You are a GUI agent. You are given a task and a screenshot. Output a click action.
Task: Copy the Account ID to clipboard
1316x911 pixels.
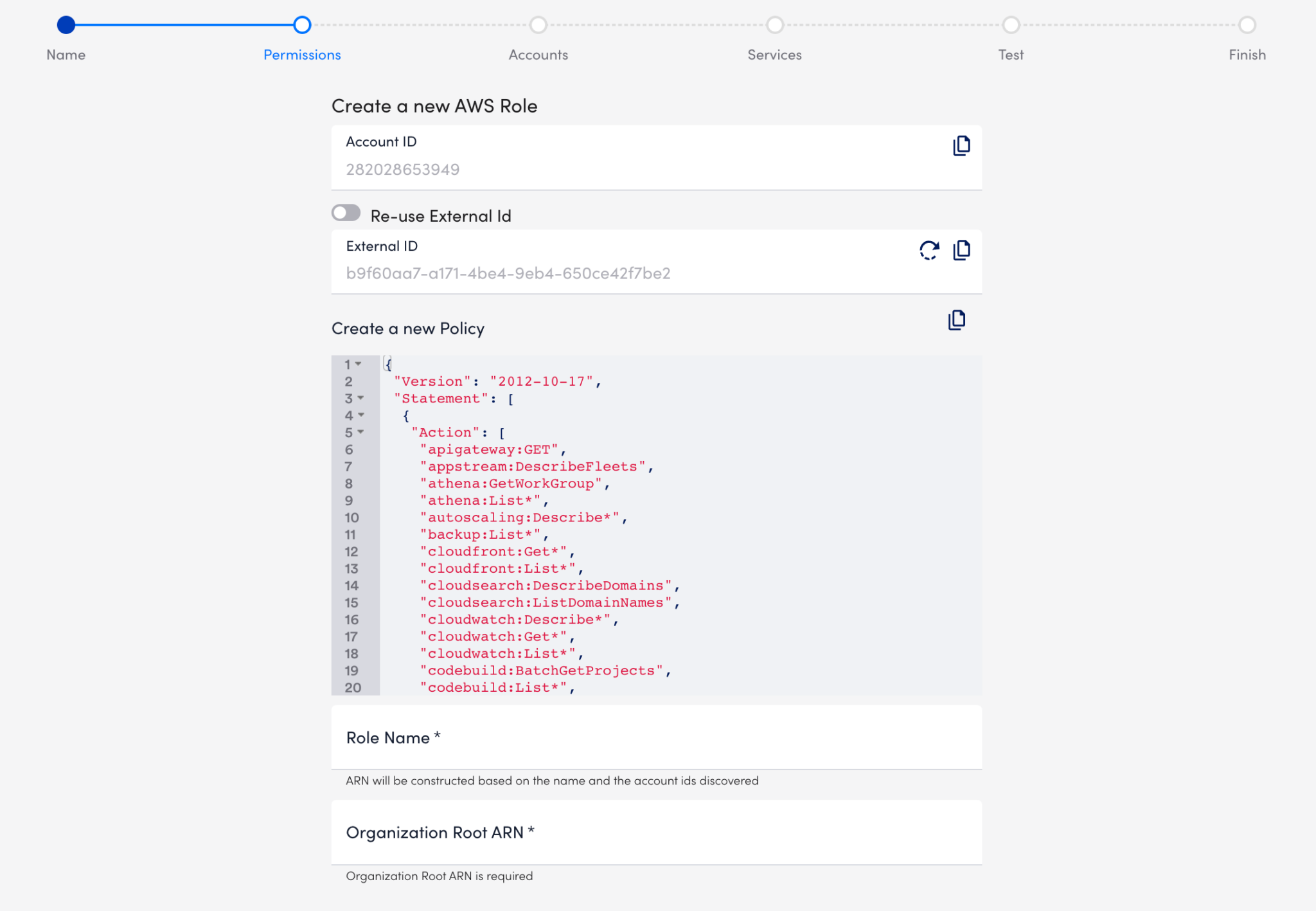[x=961, y=146]
